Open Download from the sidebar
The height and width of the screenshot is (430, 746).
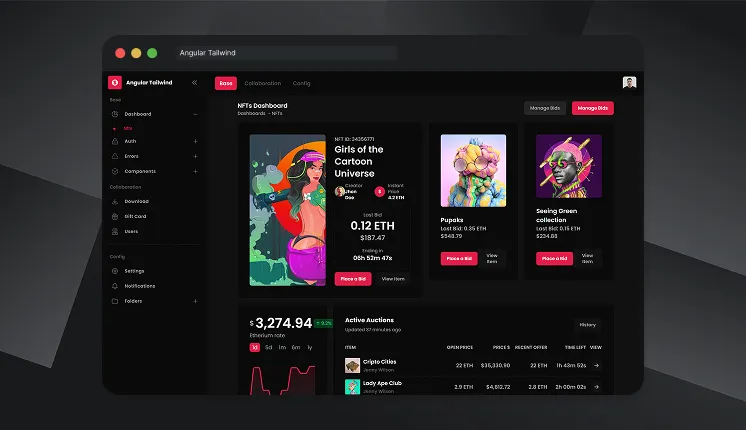pos(136,201)
